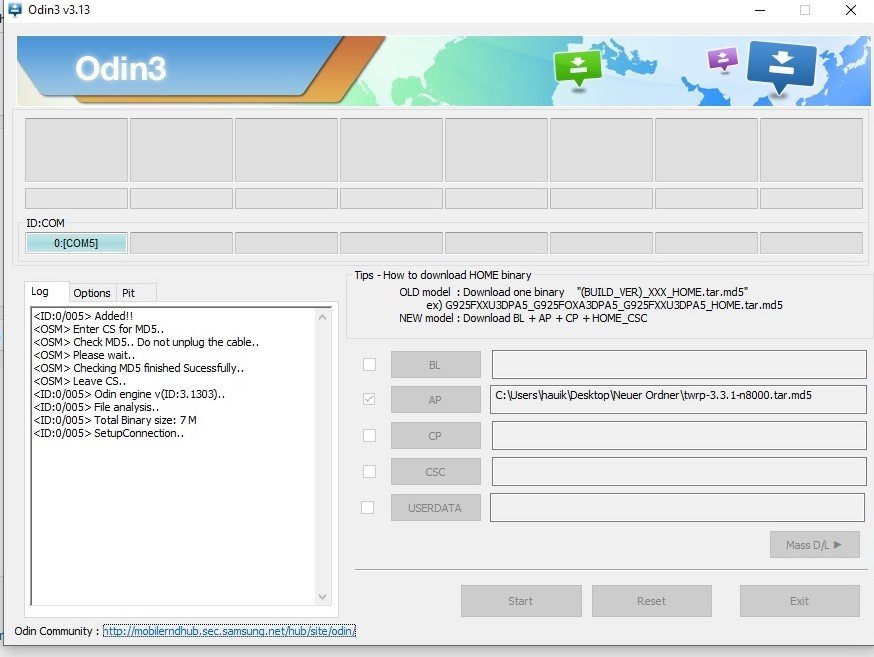Click log line 'Odin engine v(ID:3.1303)..'

(x=129, y=394)
